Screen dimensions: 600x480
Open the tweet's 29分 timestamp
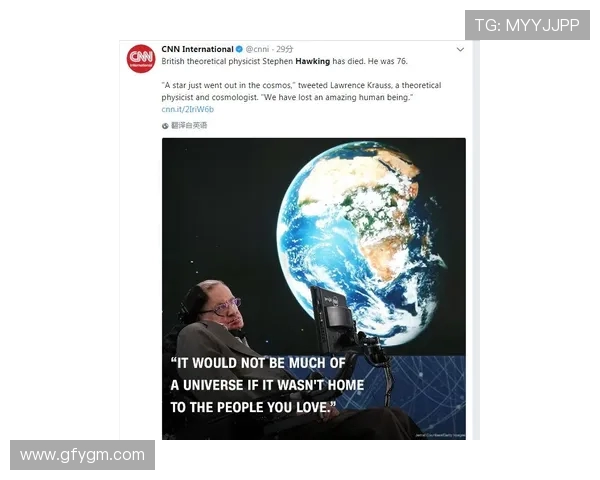[x=285, y=49]
